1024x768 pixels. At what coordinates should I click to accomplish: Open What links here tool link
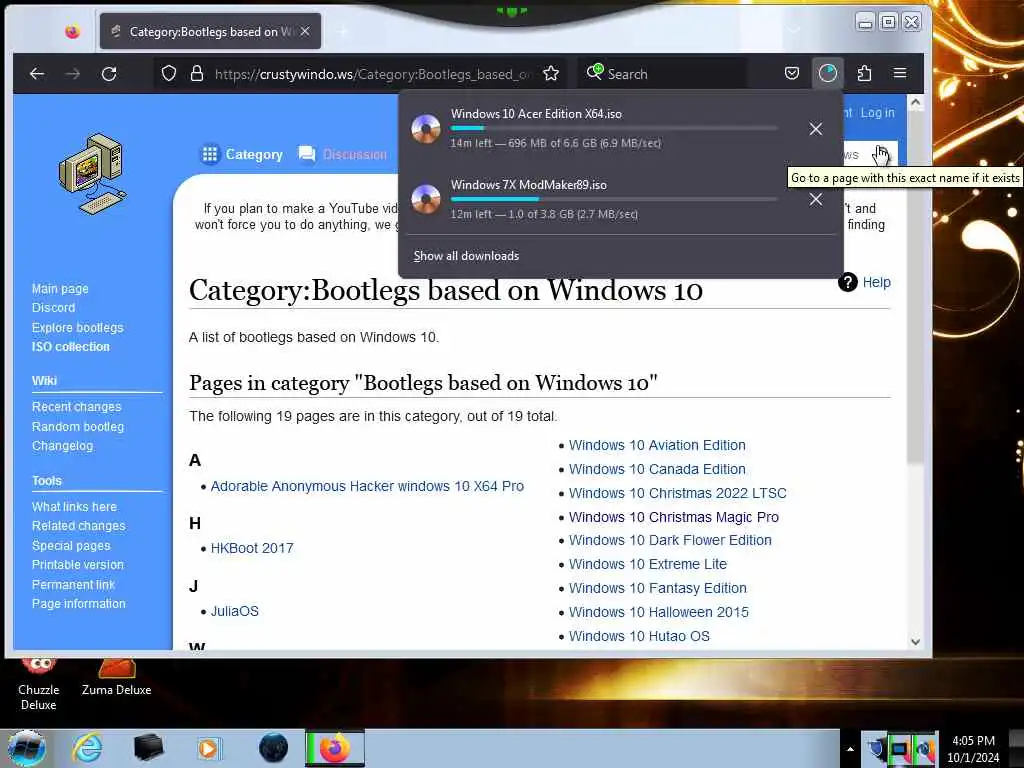pos(74,507)
